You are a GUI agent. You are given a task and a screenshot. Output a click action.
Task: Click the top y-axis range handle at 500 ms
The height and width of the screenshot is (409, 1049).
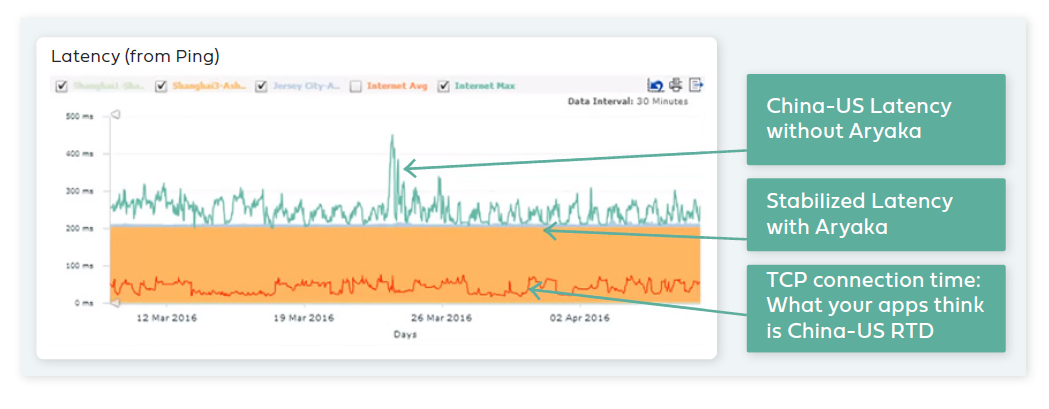pyautogui.click(x=114, y=115)
